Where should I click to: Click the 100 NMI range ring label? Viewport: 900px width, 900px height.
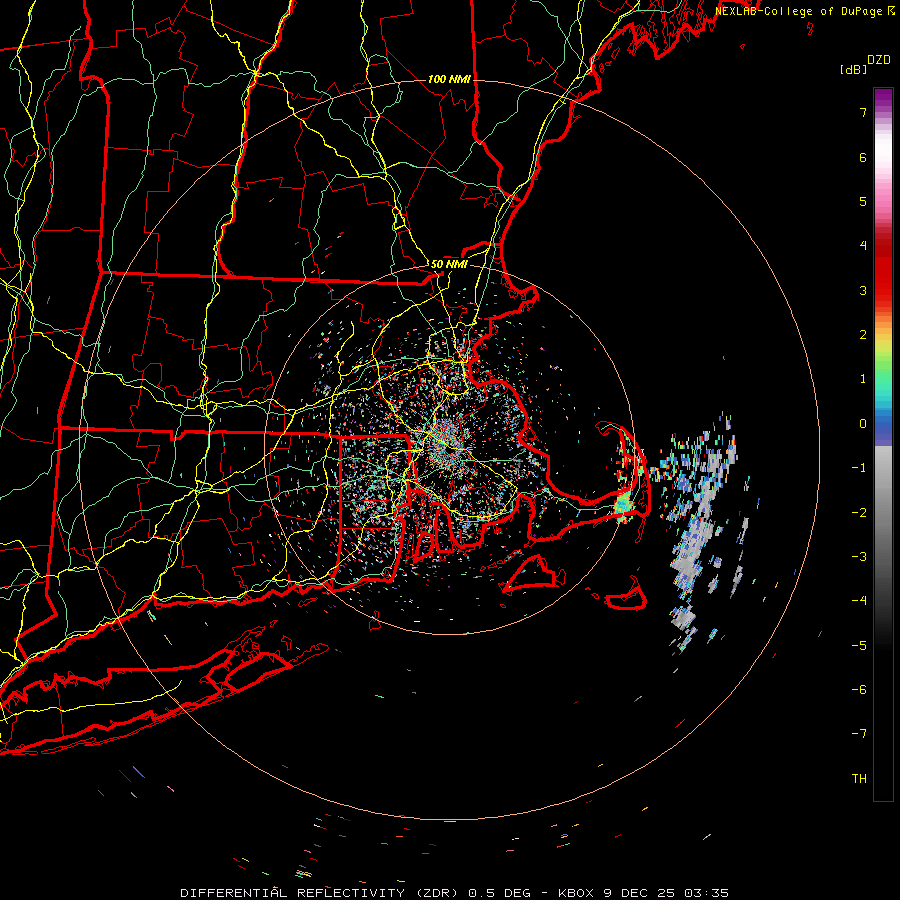(x=449, y=79)
